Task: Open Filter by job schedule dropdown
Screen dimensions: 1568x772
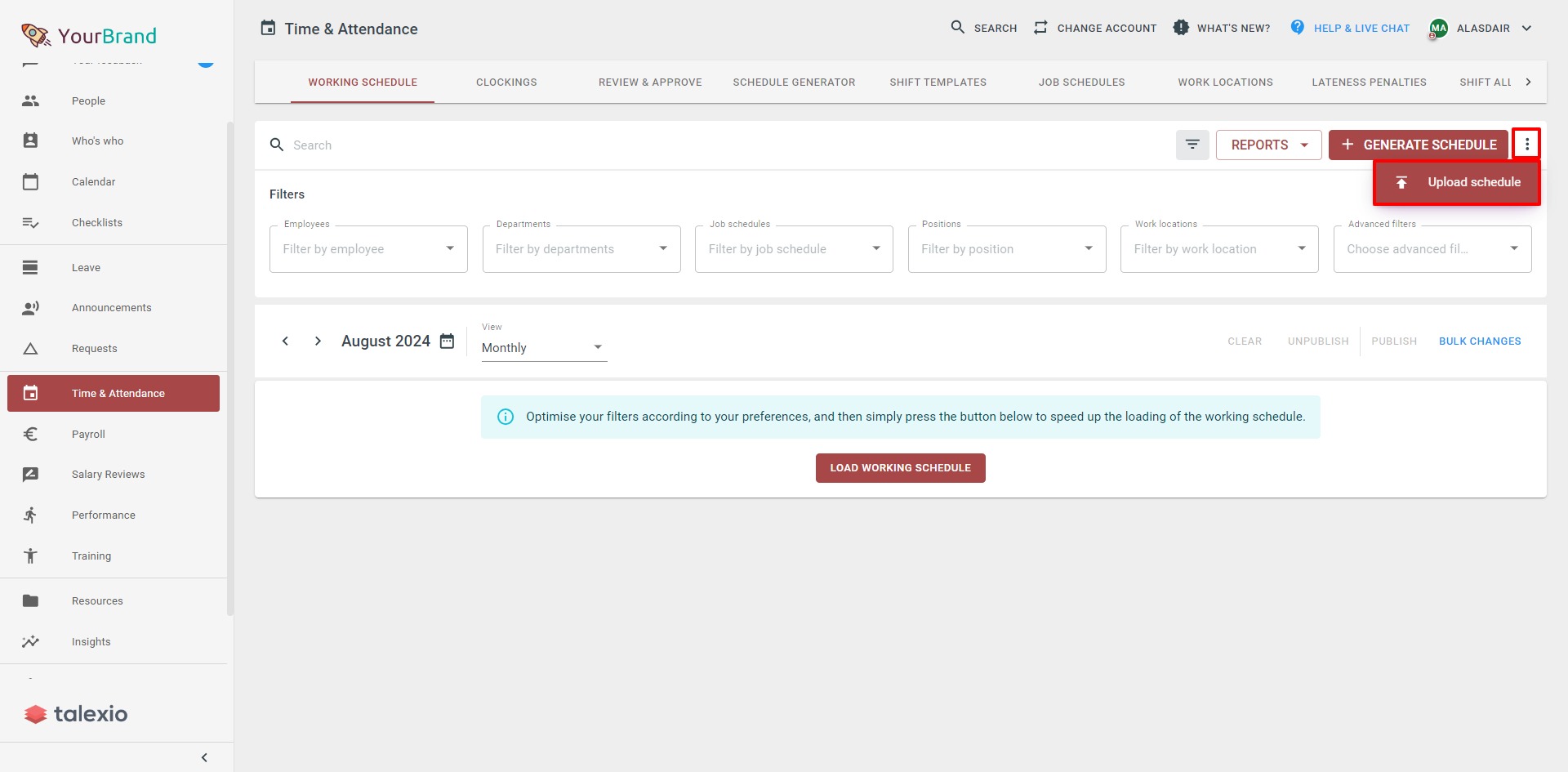Action: click(x=794, y=249)
